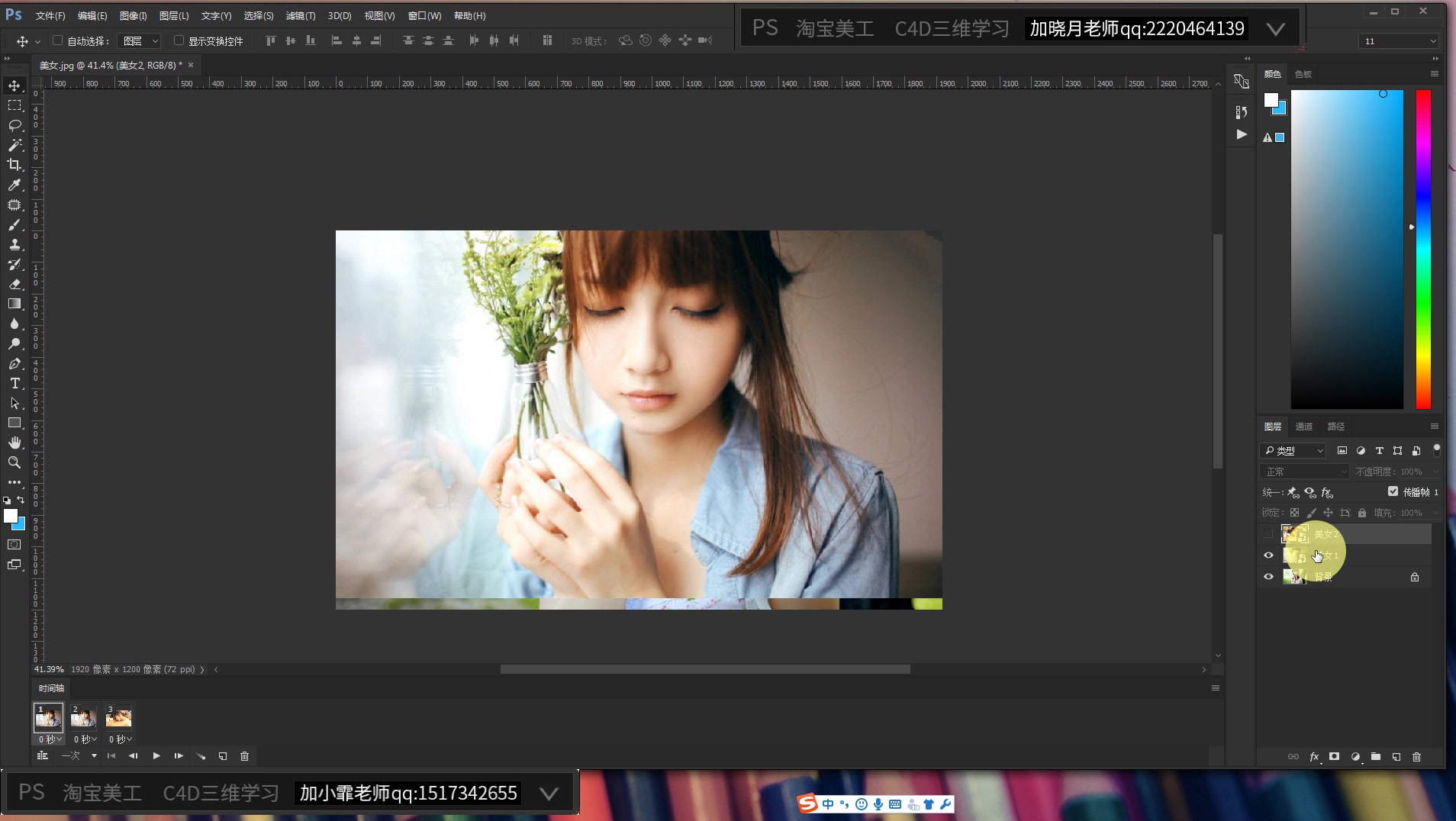Toggle unify layer visibility button
The image size is (1456, 821).
[1310, 492]
